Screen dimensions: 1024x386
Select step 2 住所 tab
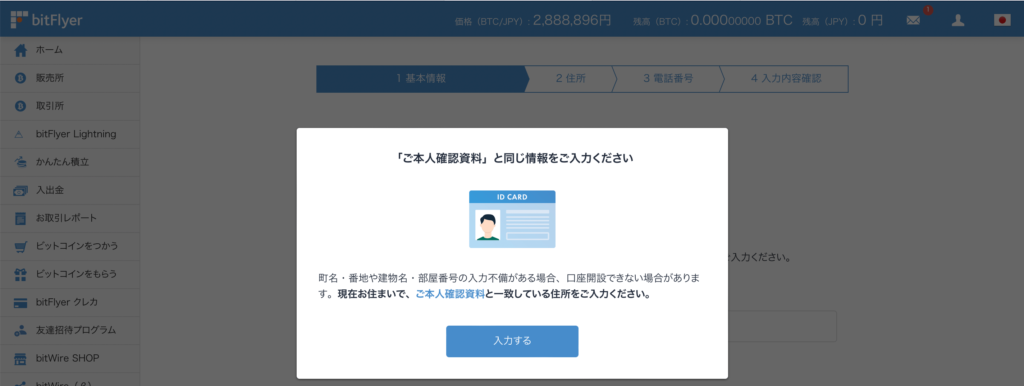click(x=571, y=78)
